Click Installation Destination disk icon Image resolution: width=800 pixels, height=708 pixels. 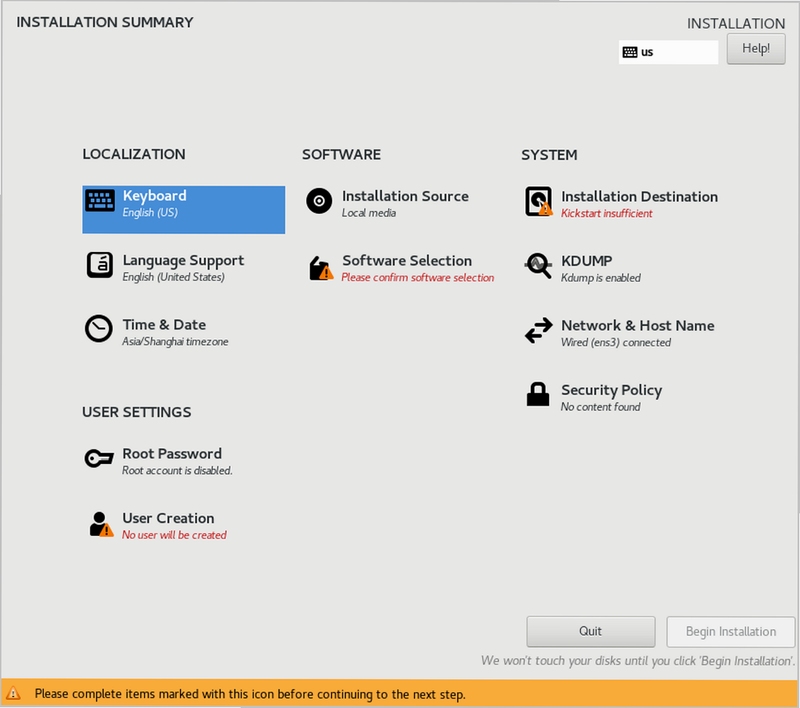539,201
